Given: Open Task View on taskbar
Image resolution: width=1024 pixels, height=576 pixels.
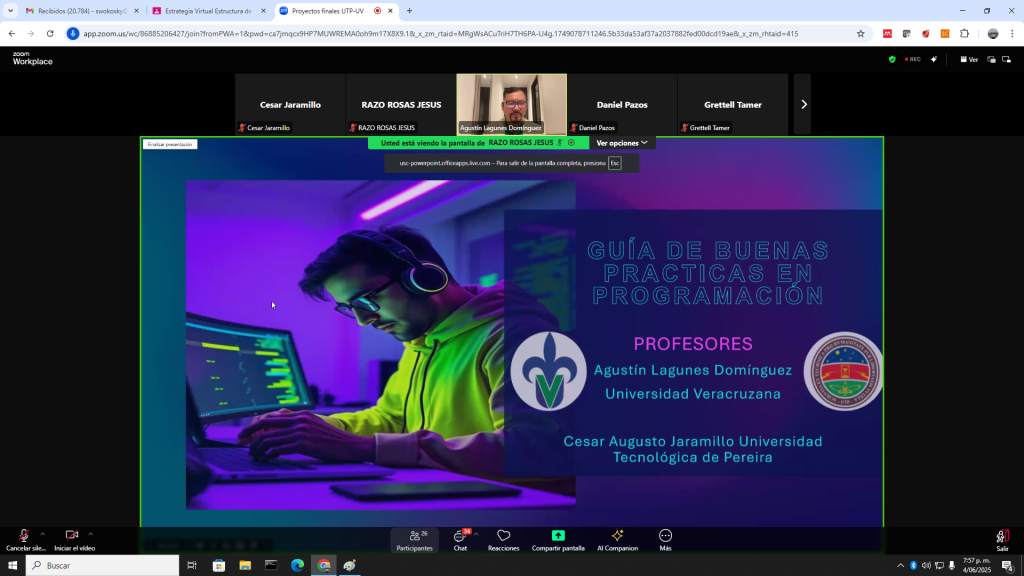Looking at the screenshot, I should point(192,566).
